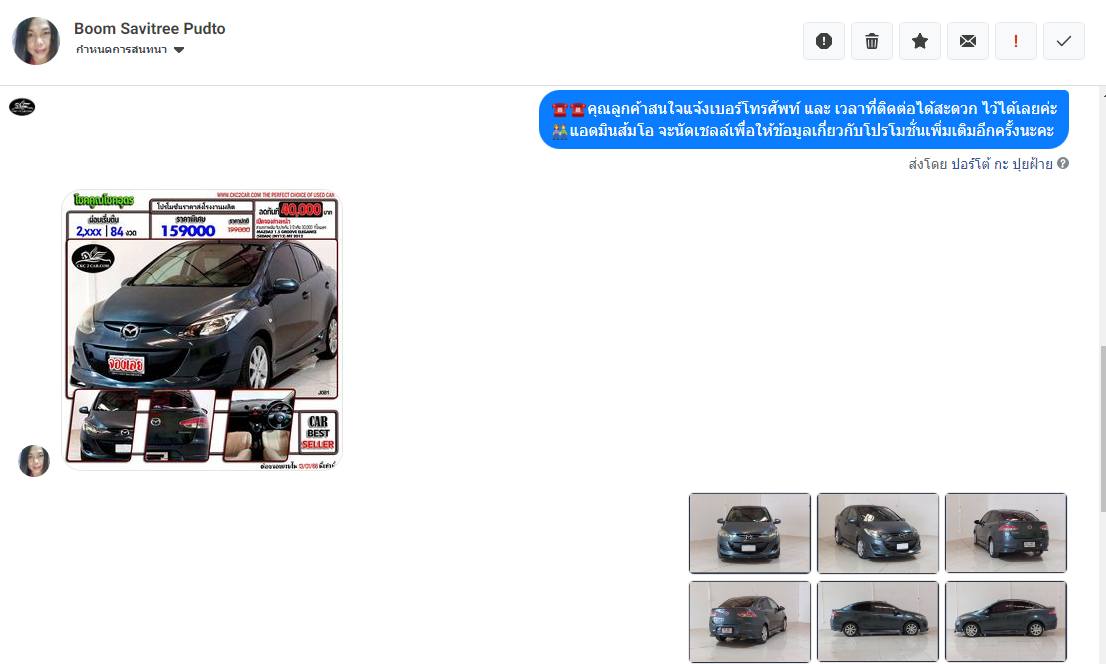Delete conversation using trash can icon

pos(872,41)
